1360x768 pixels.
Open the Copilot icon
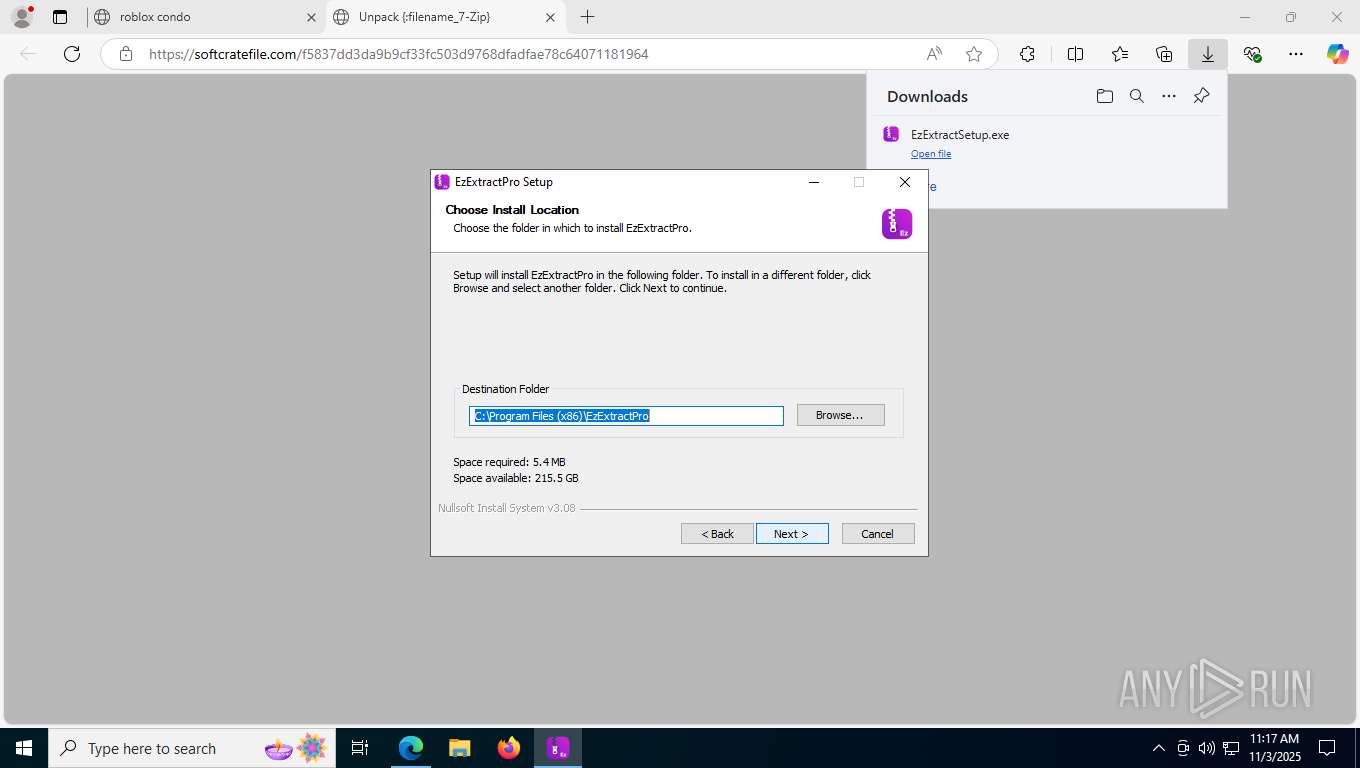click(x=1338, y=54)
